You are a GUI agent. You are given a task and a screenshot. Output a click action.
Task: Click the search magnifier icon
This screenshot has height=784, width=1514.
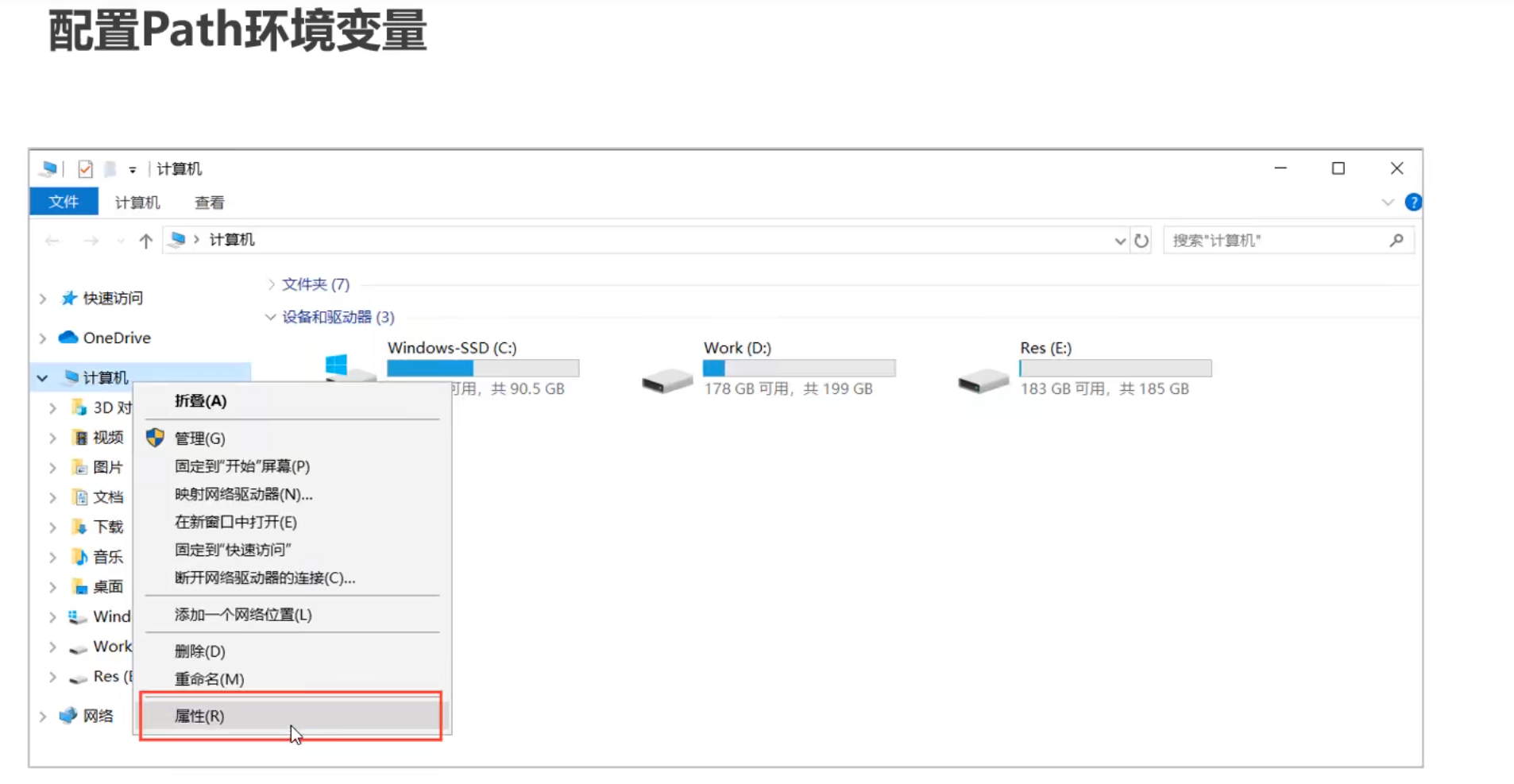[x=1396, y=240]
